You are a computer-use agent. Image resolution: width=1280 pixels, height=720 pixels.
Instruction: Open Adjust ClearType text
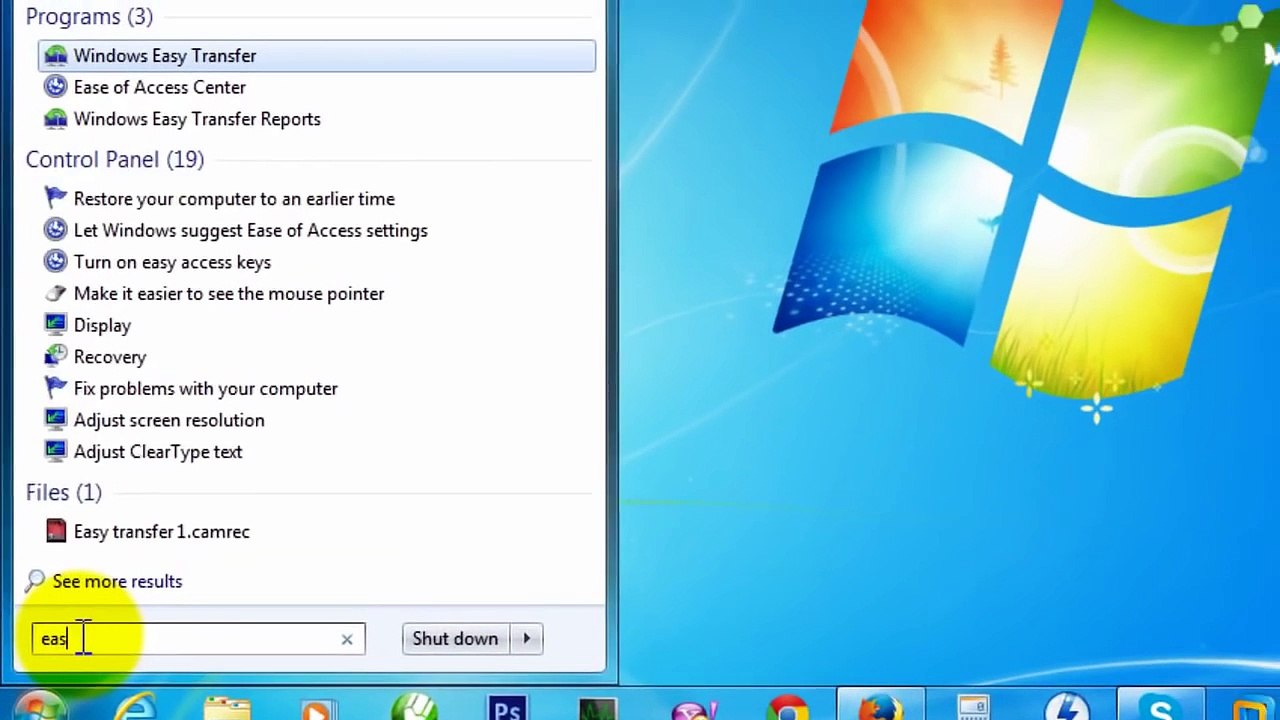pyautogui.click(x=158, y=452)
